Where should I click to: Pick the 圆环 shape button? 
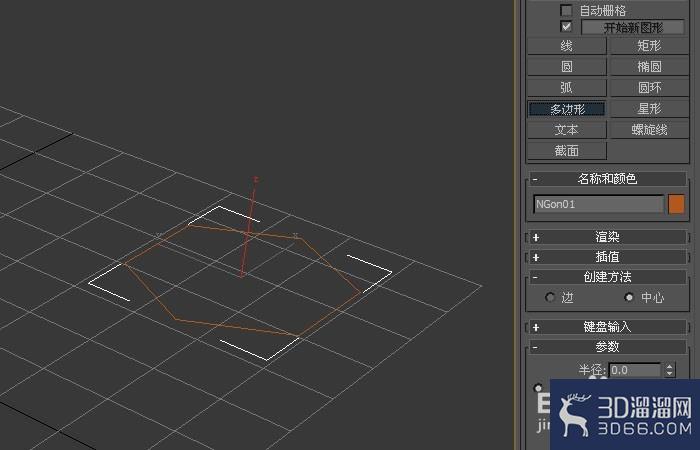pos(649,88)
